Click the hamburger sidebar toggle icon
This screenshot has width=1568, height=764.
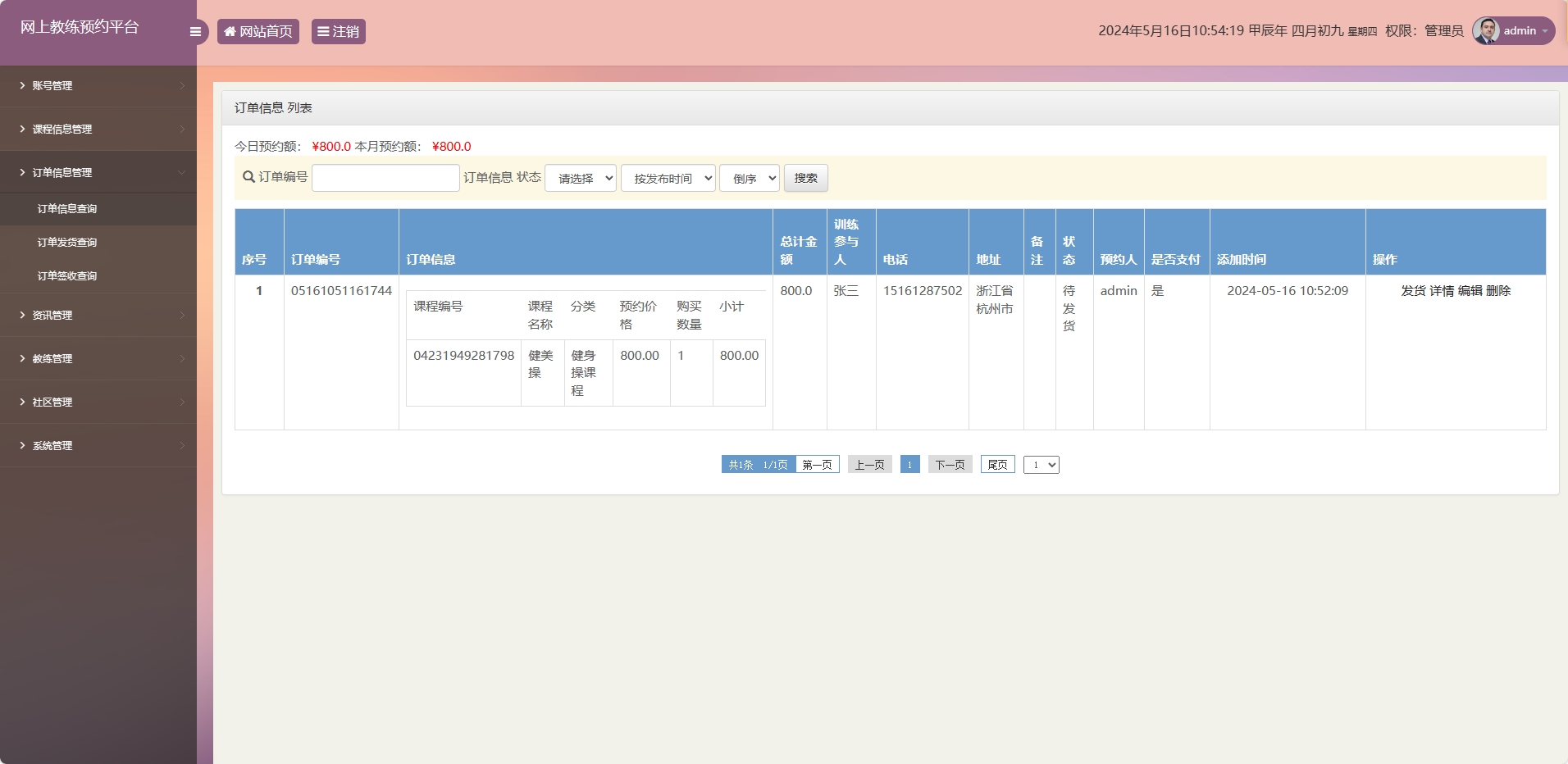[195, 32]
